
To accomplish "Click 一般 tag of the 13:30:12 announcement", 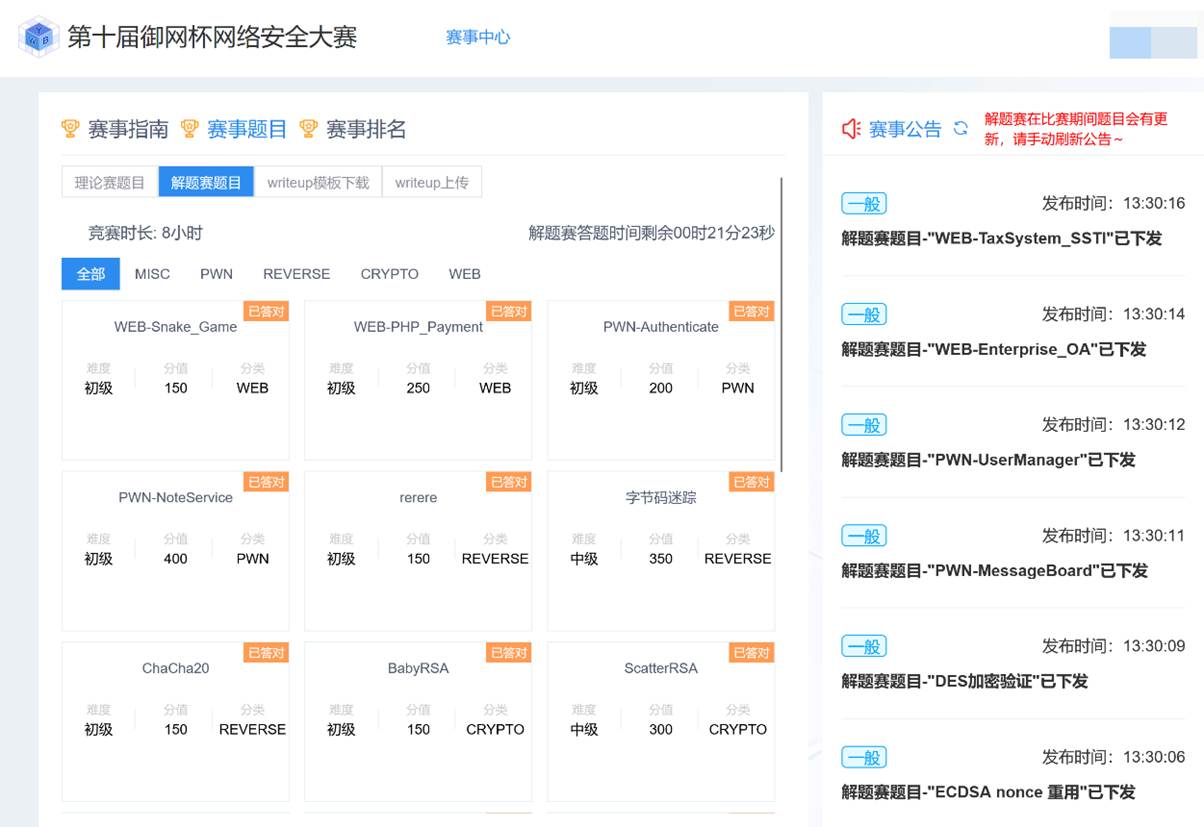I will point(864,425).
